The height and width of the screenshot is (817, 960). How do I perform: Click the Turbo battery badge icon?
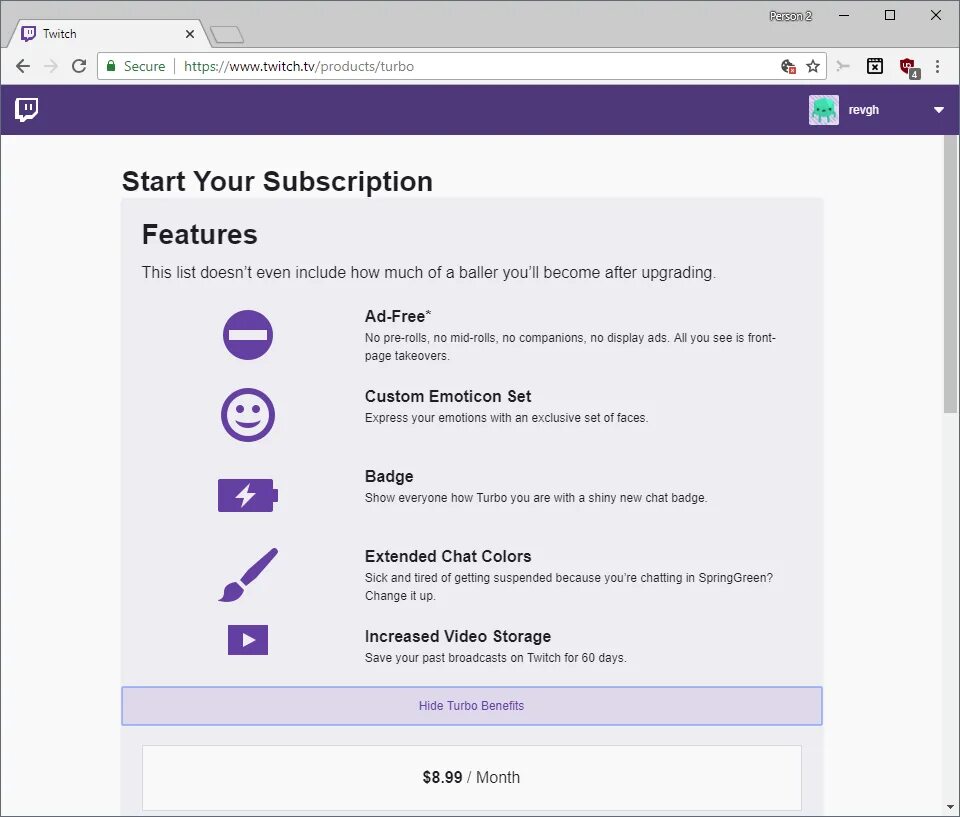click(247, 495)
